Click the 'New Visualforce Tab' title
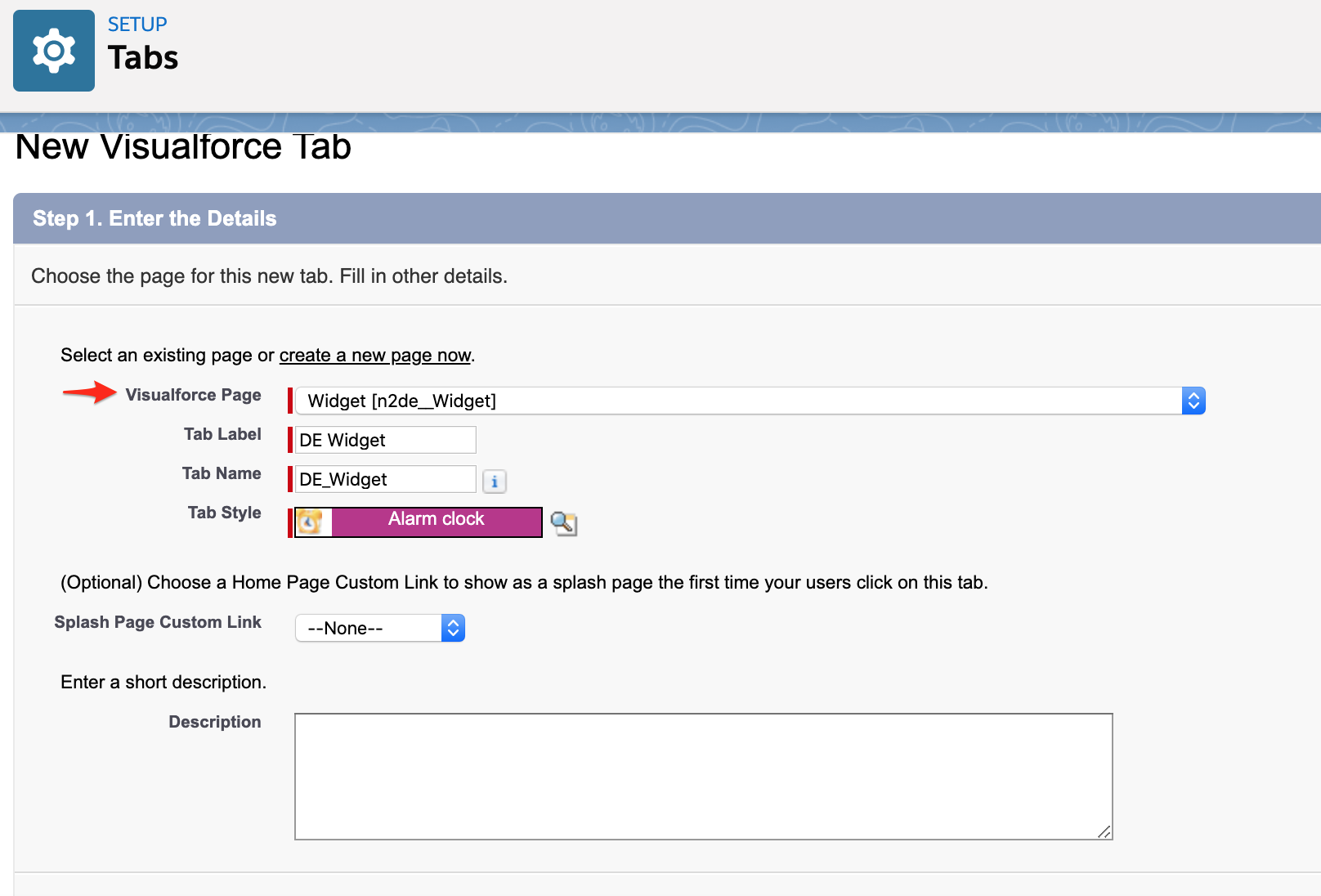This screenshot has height=896, width=1321. 184,147
